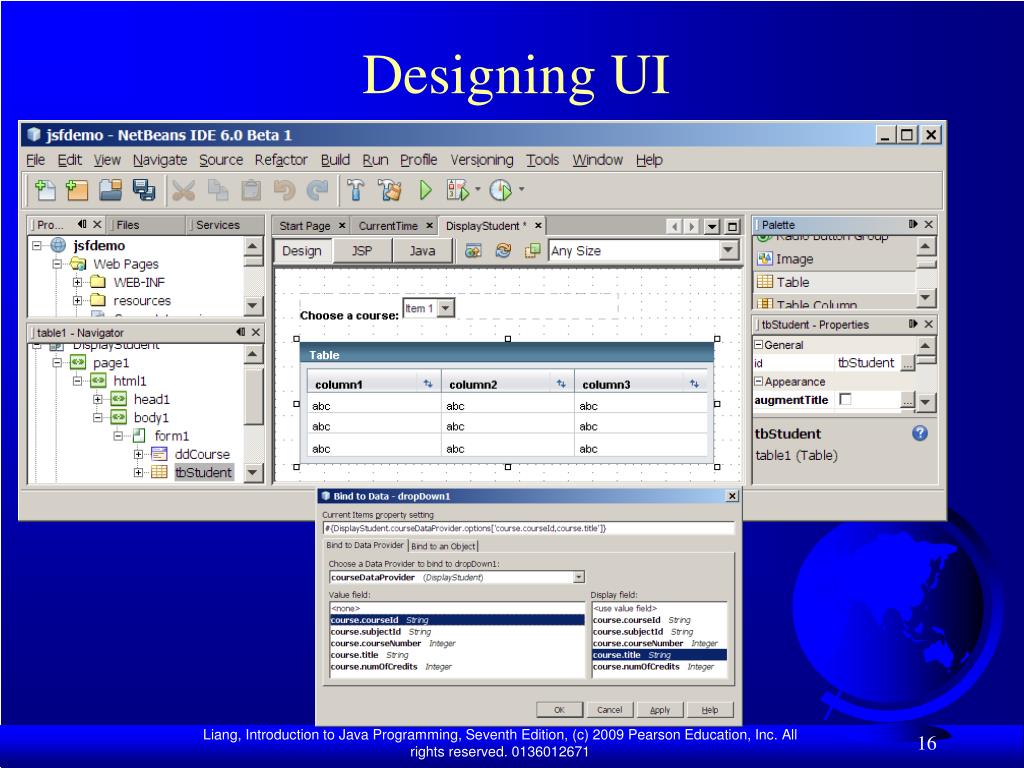Image resolution: width=1024 pixels, height=768 pixels.
Task: Click Help in Bind to Data dialog
Action: tap(710, 710)
